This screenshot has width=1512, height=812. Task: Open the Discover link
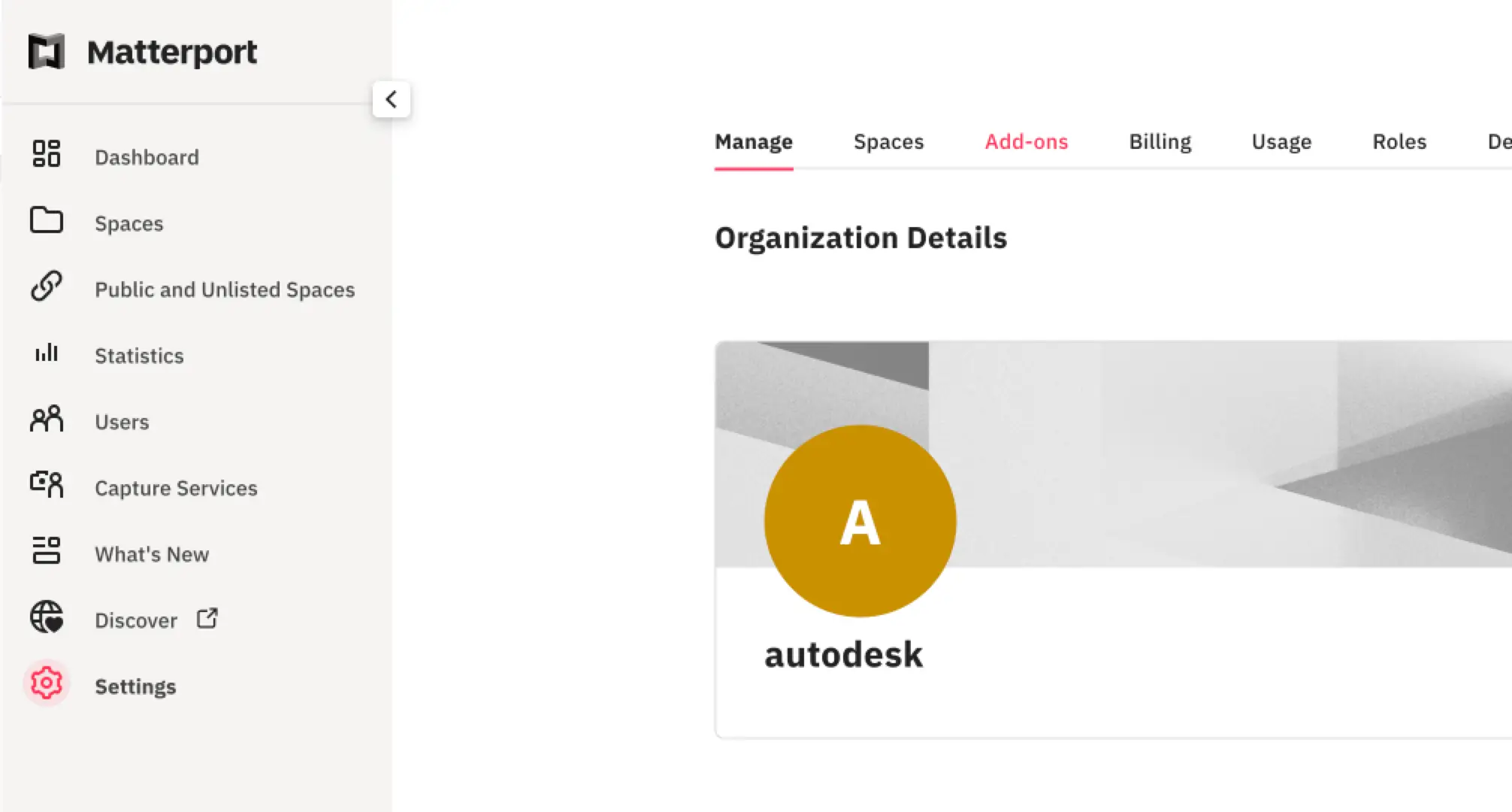click(136, 620)
